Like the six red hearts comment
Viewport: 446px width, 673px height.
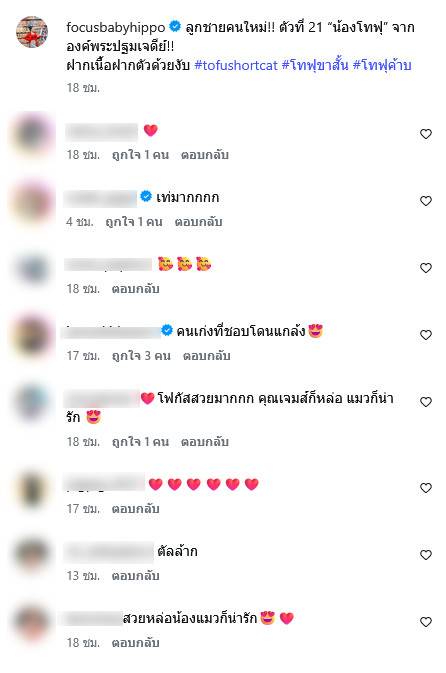(425, 488)
